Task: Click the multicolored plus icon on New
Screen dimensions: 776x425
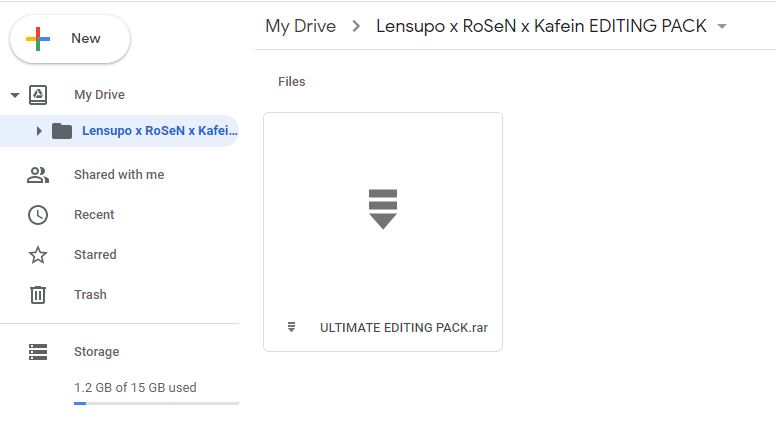Action: point(38,39)
